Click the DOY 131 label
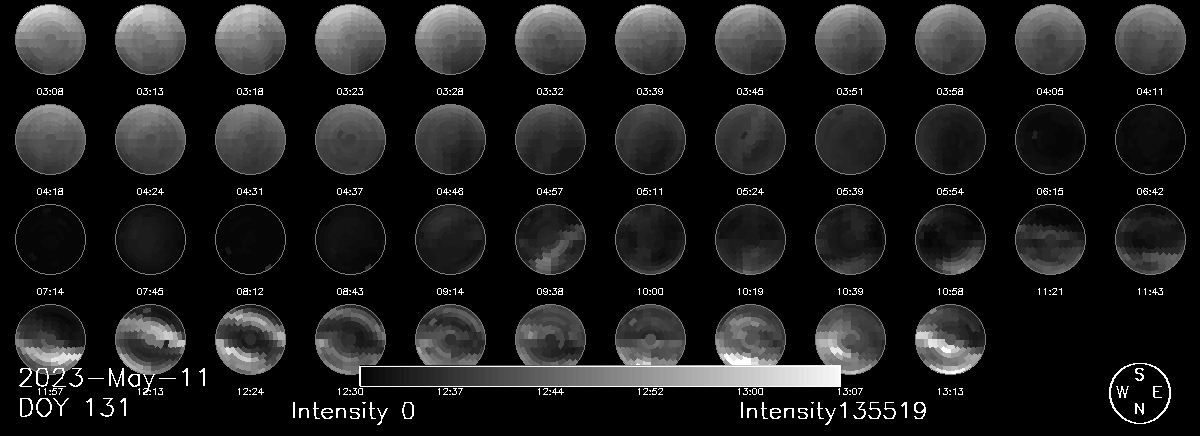1200x436 pixels. click(74, 409)
